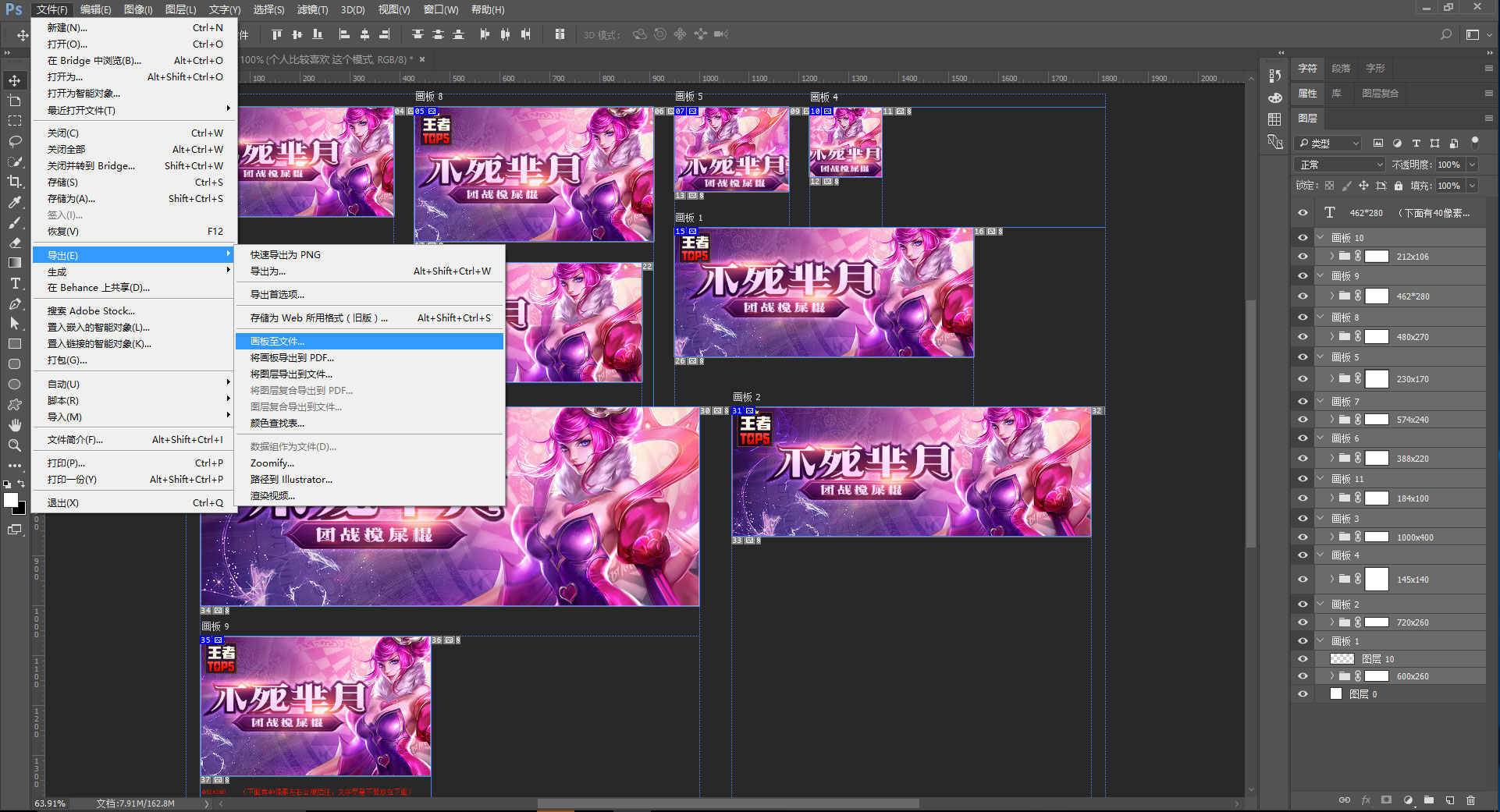Add a layer style with fx icon

pyautogui.click(x=1366, y=800)
